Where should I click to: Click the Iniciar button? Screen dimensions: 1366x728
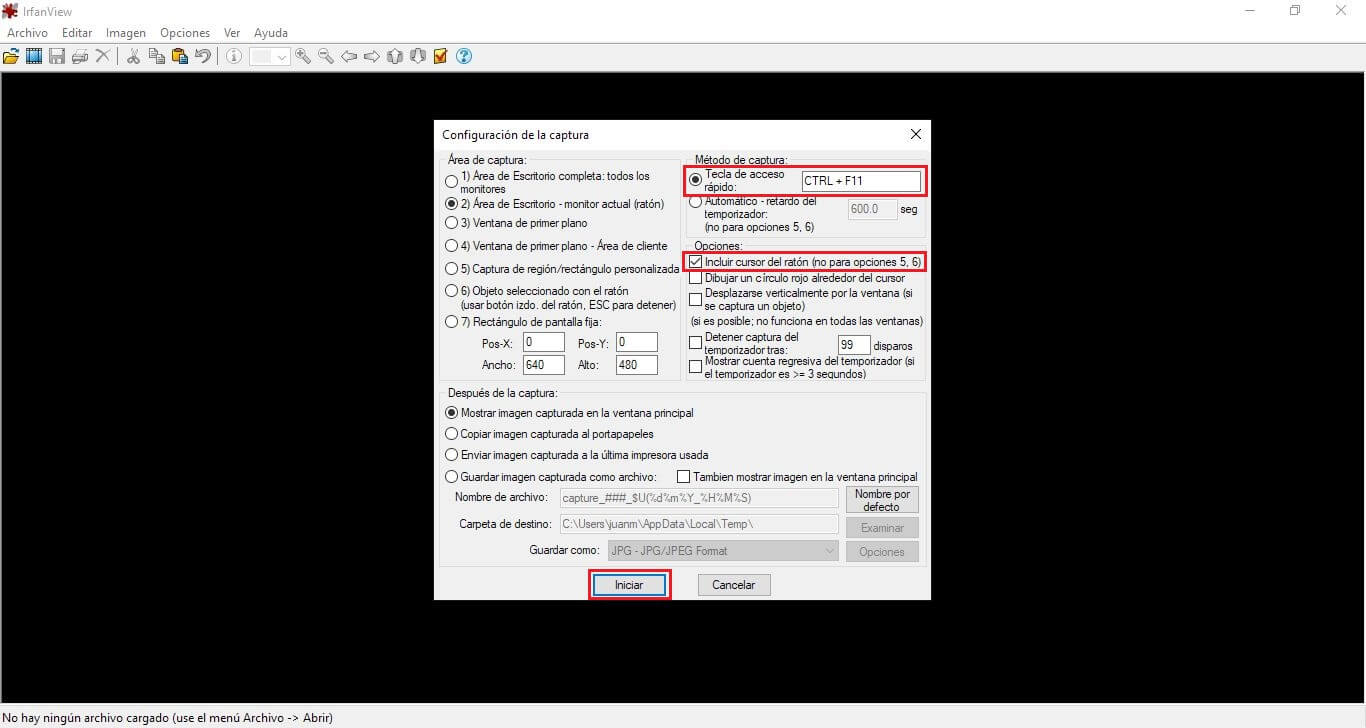click(x=629, y=585)
